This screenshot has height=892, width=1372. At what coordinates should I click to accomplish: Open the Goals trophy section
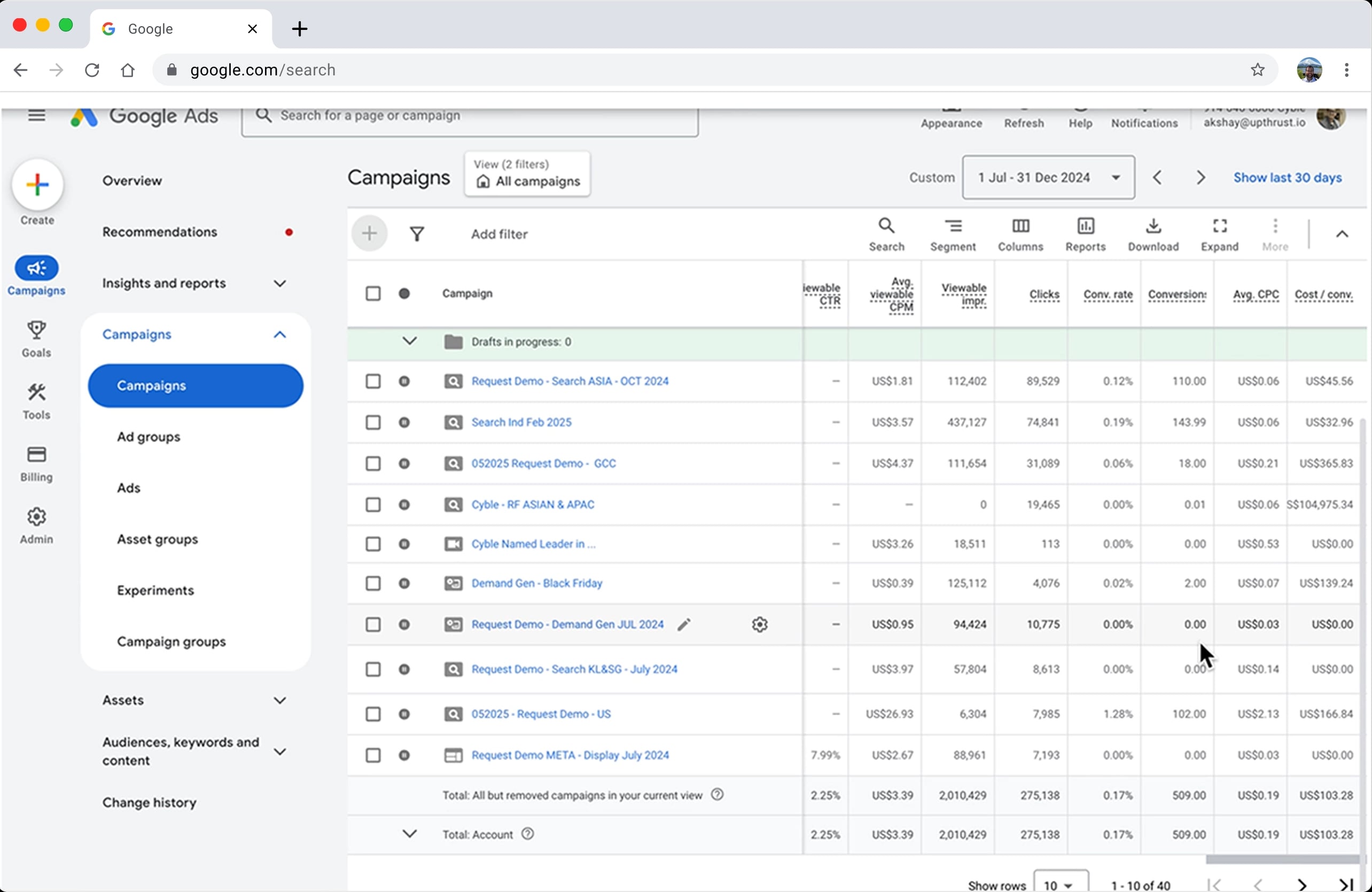pyautogui.click(x=36, y=339)
